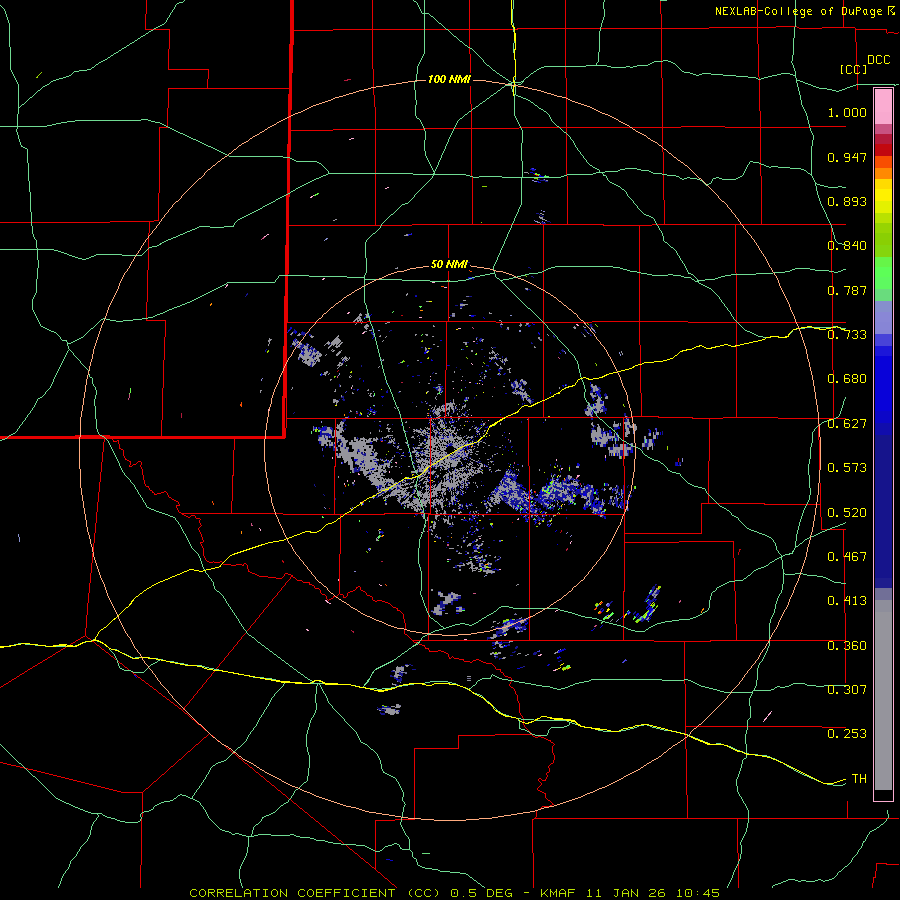The image size is (900, 900).
Task: Select the 0.467 scale value
Action: coord(847,557)
